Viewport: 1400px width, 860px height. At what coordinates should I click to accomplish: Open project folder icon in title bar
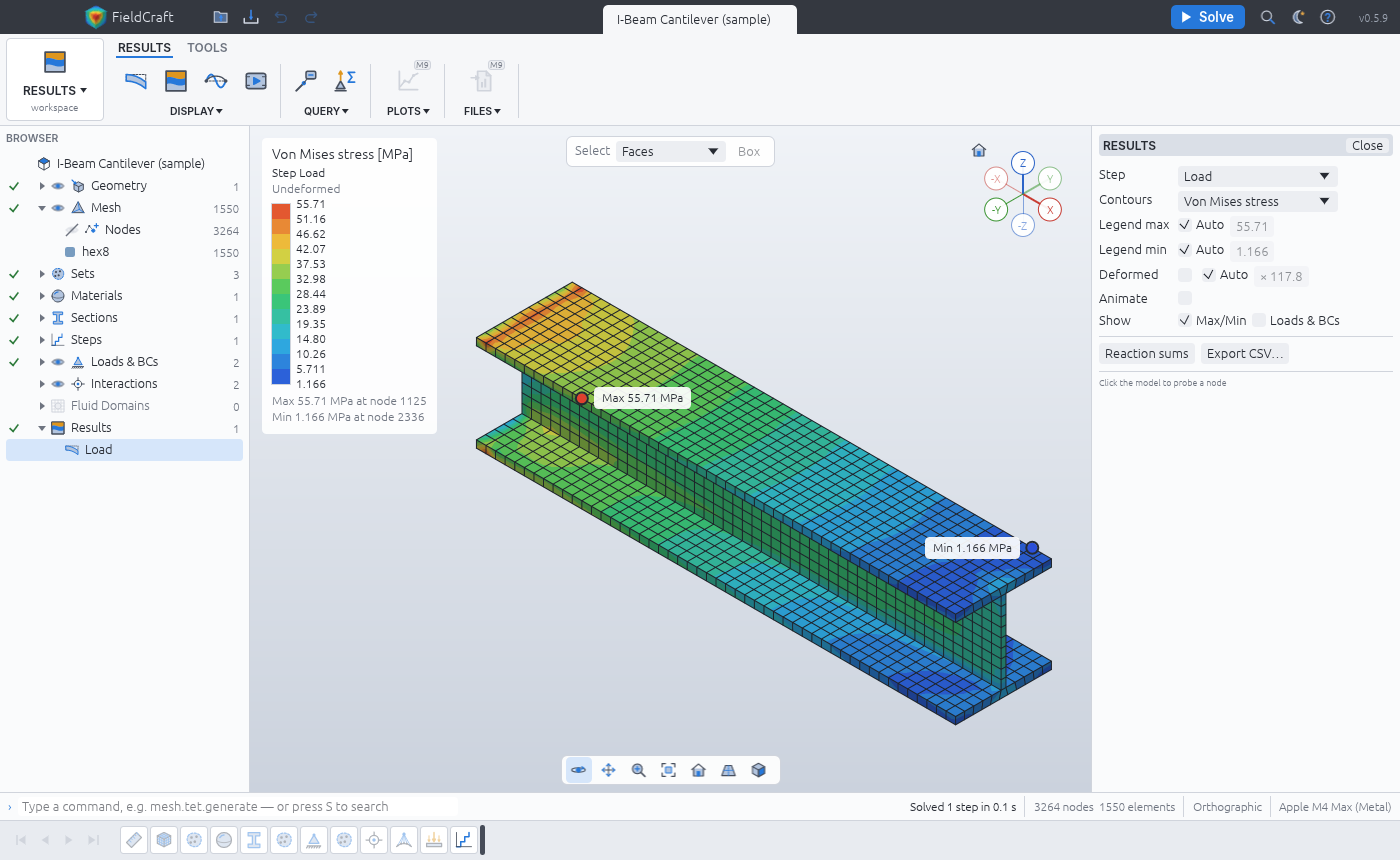(221, 17)
